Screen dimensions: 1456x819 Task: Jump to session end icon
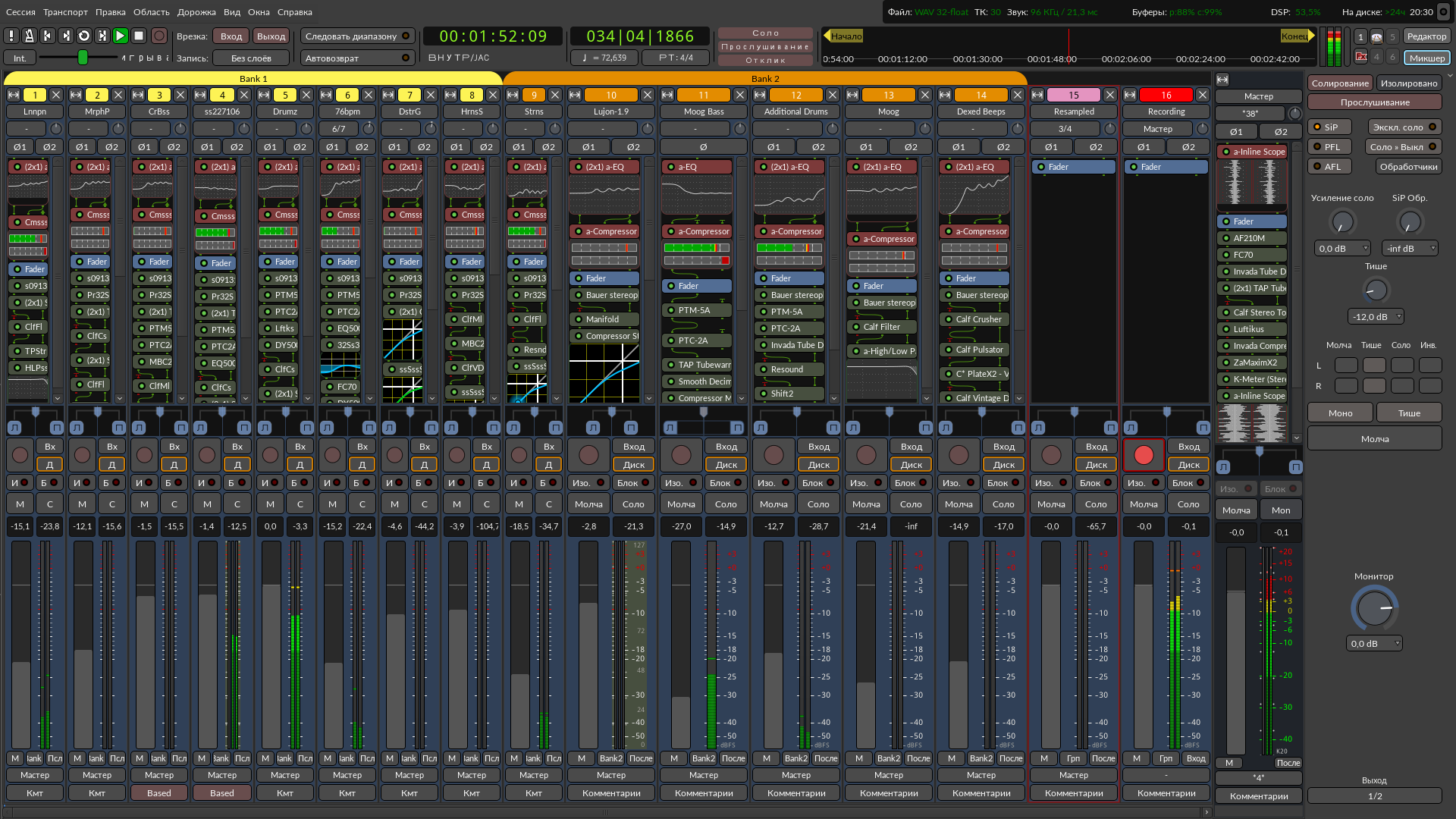[x=66, y=36]
